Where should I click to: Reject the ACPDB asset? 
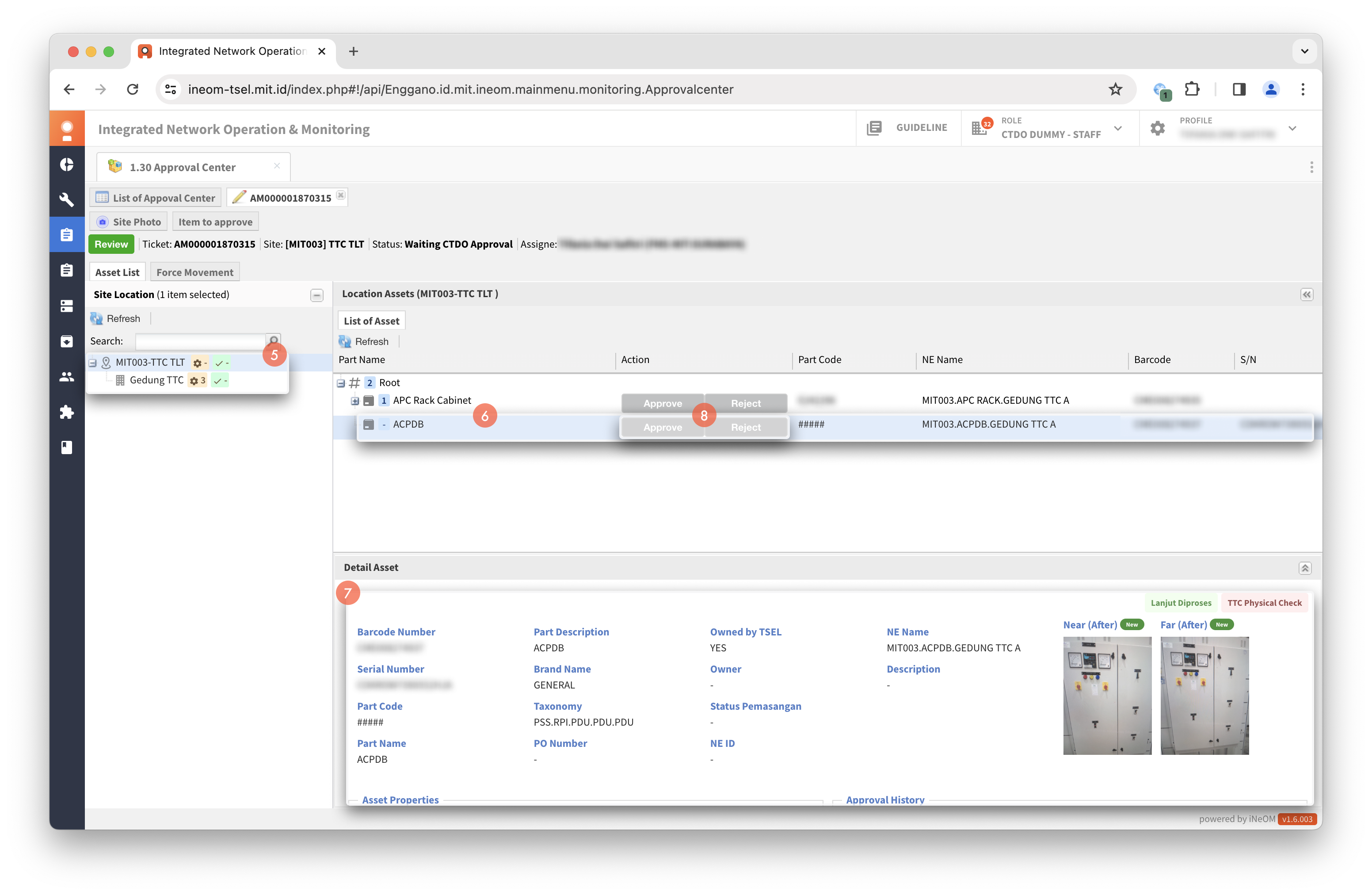click(x=745, y=427)
